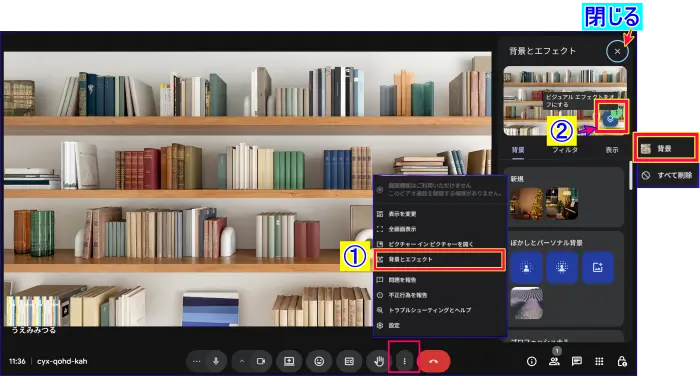Open host controls lock icon
Viewport: 700px width, 376px height.
[x=622, y=361]
